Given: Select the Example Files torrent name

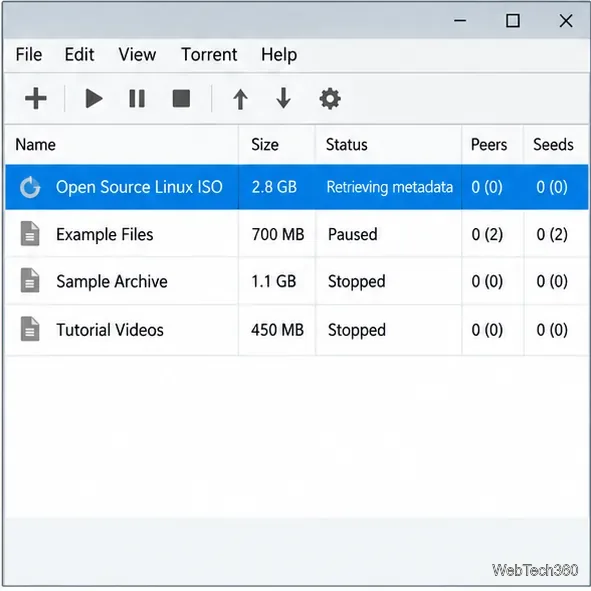Looking at the screenshot, I should pos(105,234).
